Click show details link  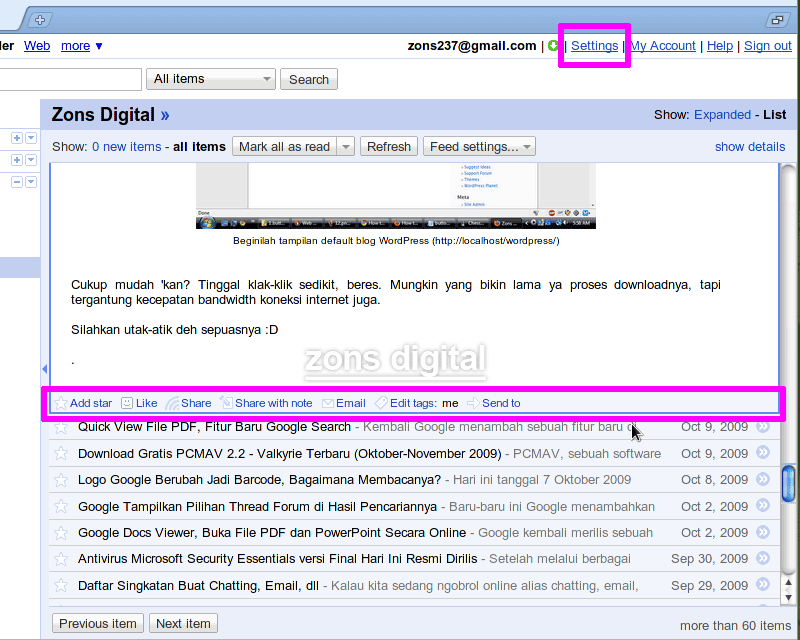click(x=749, y=147)
